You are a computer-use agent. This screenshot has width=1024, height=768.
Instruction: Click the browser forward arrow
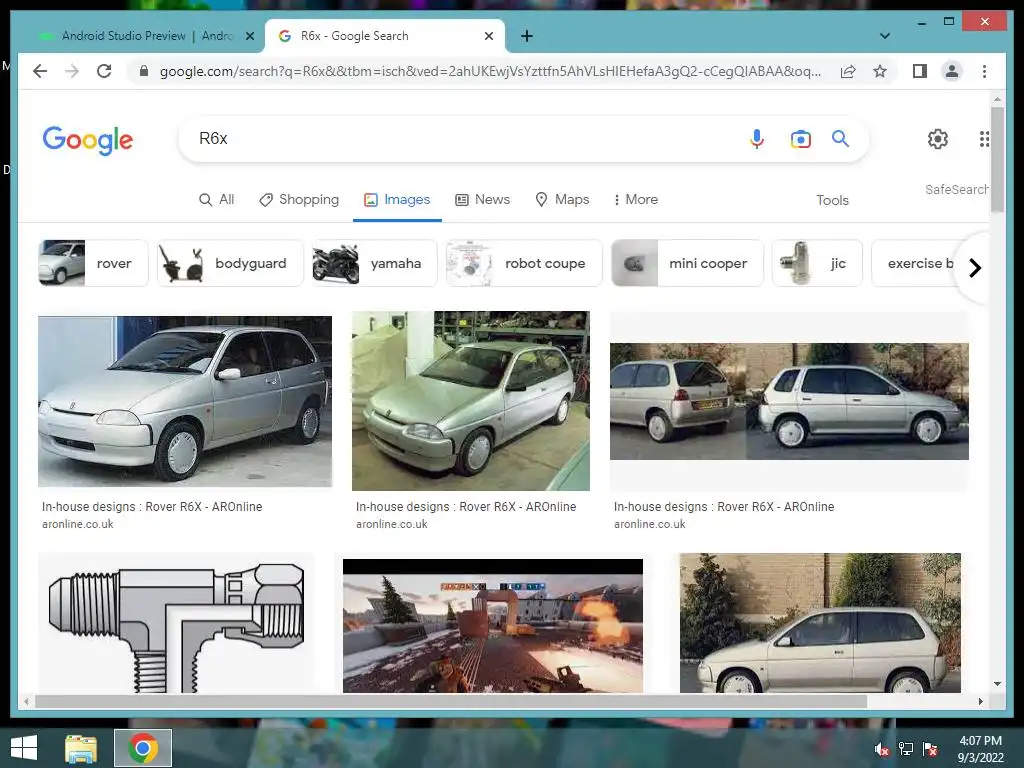[72, 71]
